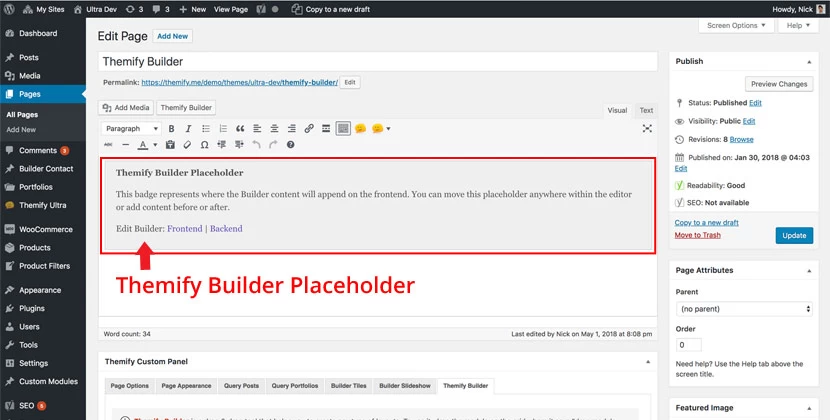Click the clear formatting eraser icon
The image size is (830, 420).
[187, 145]
